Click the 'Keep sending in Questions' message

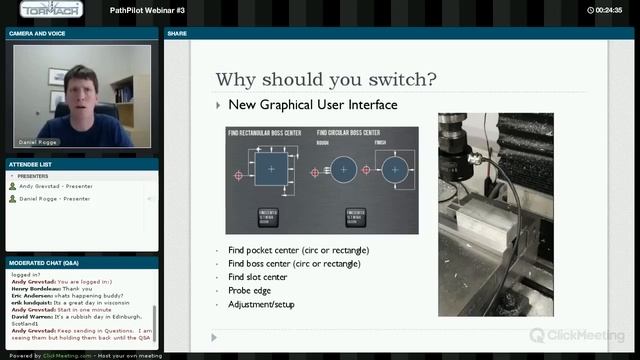point(82,334)
